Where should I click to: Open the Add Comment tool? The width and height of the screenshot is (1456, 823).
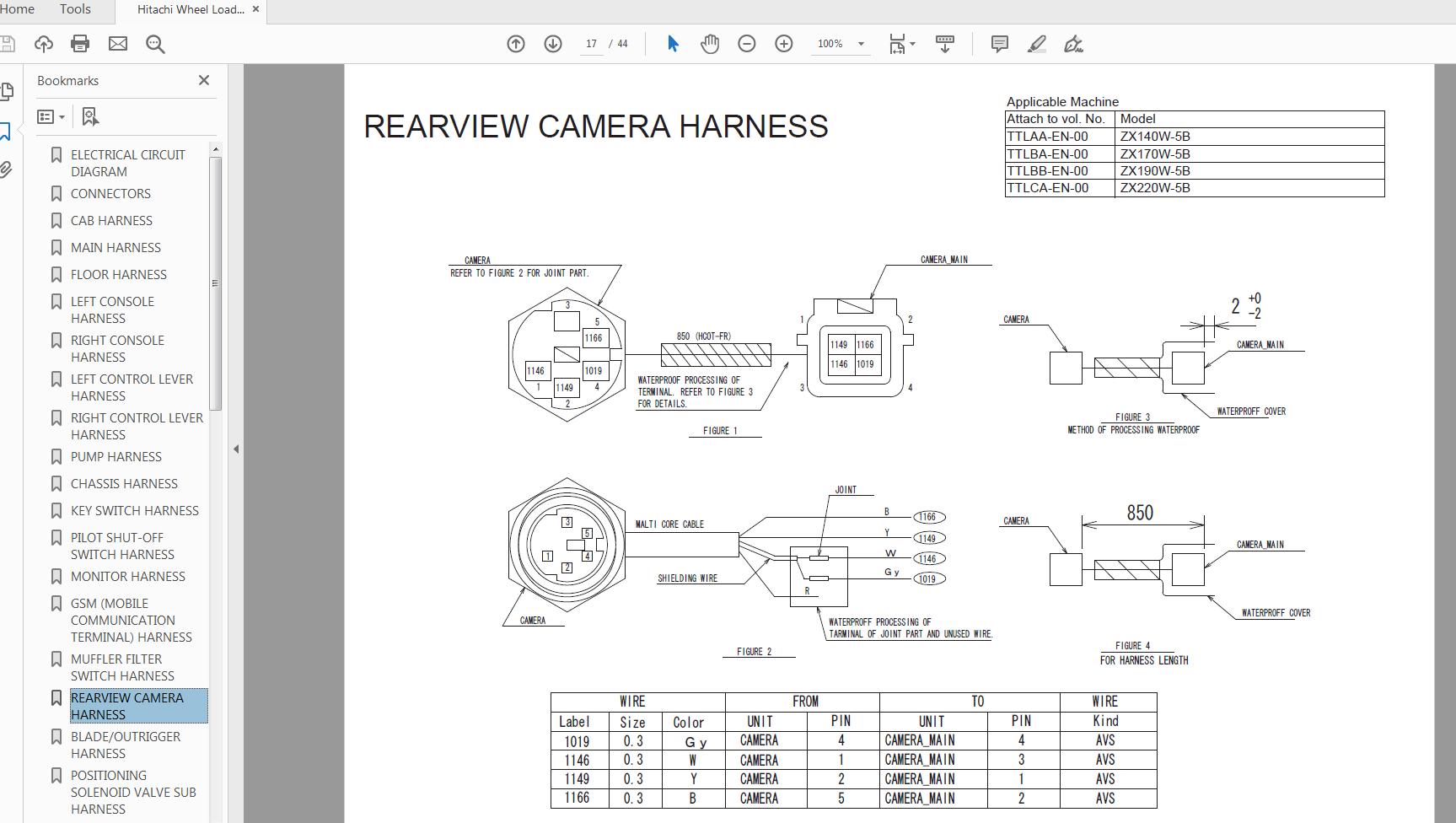[999, 43]
